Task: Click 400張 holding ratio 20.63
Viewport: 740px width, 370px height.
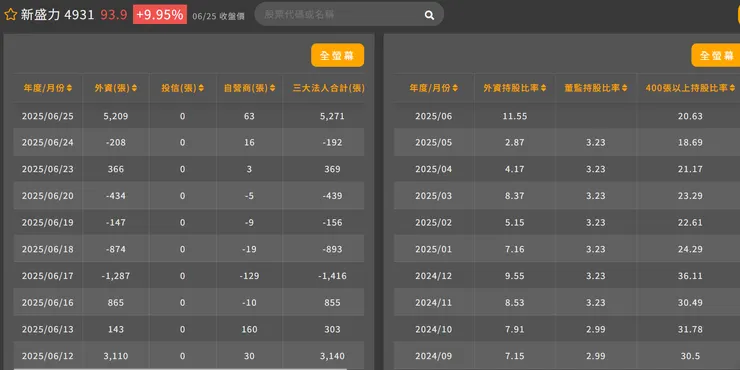Action: (x=690, y=116)
